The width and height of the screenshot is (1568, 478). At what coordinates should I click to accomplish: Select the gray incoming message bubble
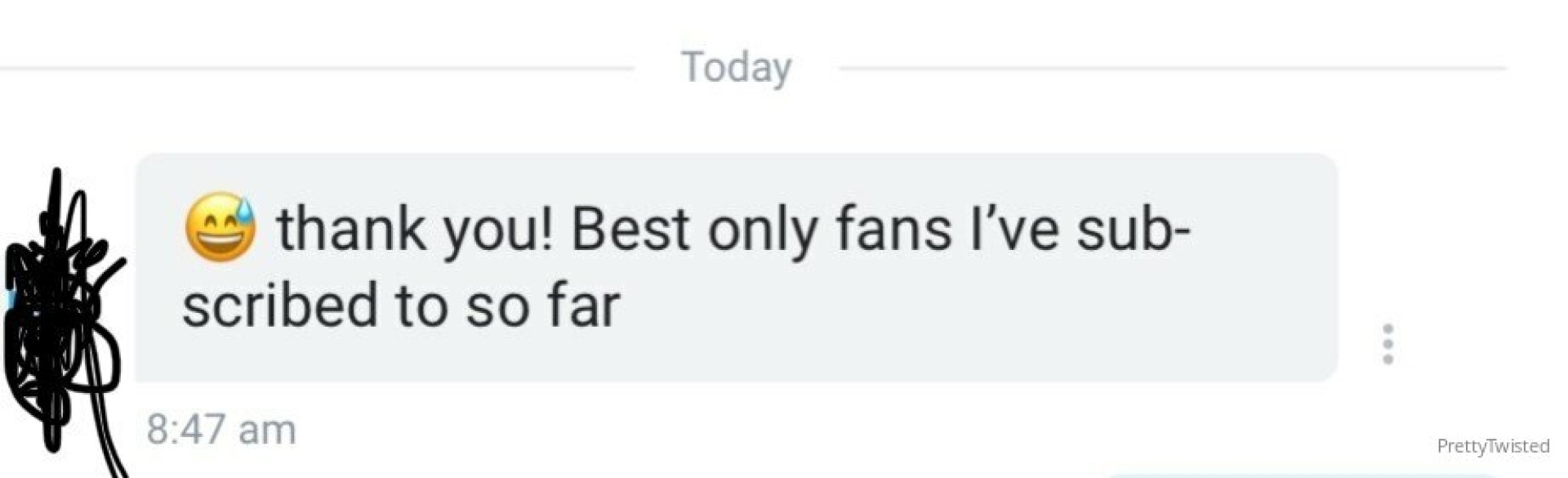pos(736,267)
